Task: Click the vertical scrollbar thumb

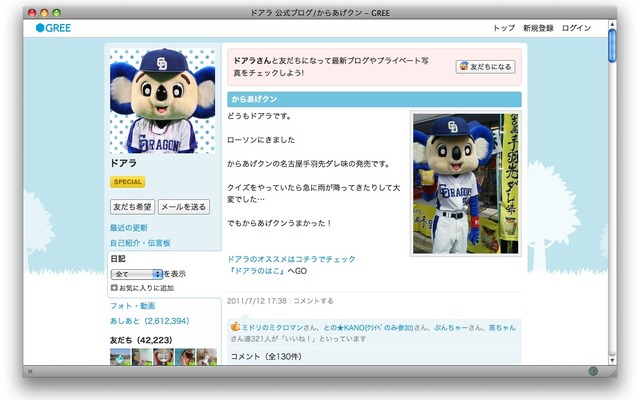Action: click(x=612, y=46)
